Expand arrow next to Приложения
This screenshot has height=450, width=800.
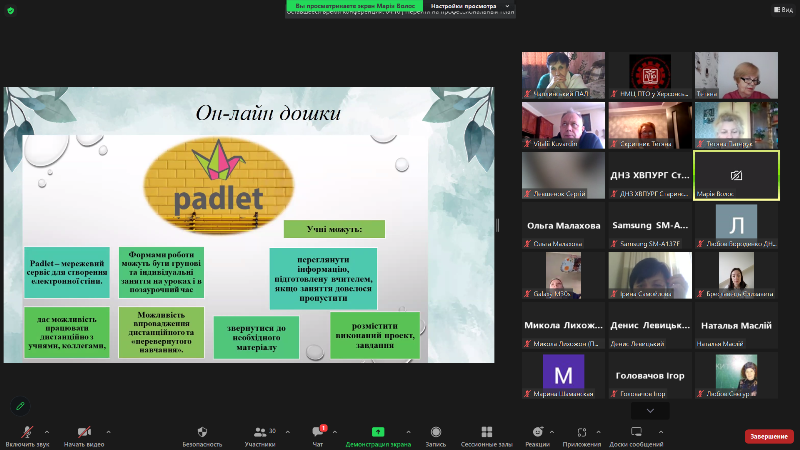(x=598, y=432)
